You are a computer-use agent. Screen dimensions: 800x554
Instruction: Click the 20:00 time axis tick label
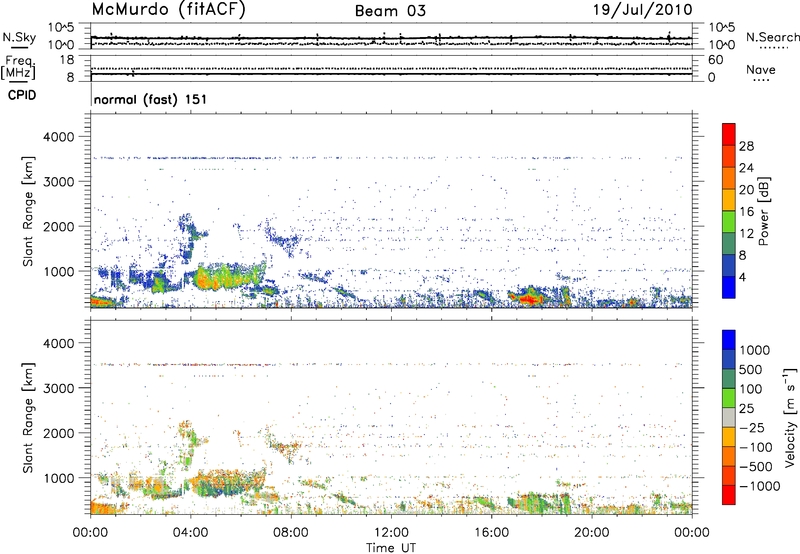click(x=591, y=533)
